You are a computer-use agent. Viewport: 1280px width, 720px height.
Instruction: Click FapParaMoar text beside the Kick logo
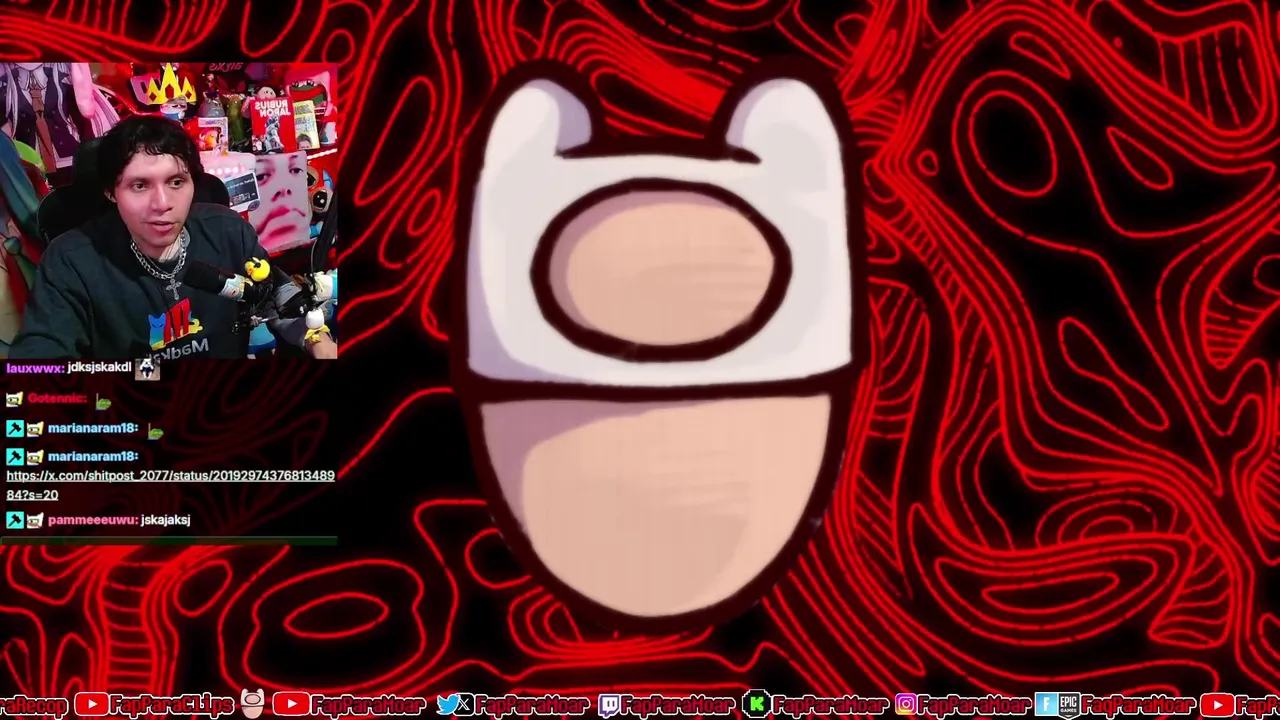(829, 705)
